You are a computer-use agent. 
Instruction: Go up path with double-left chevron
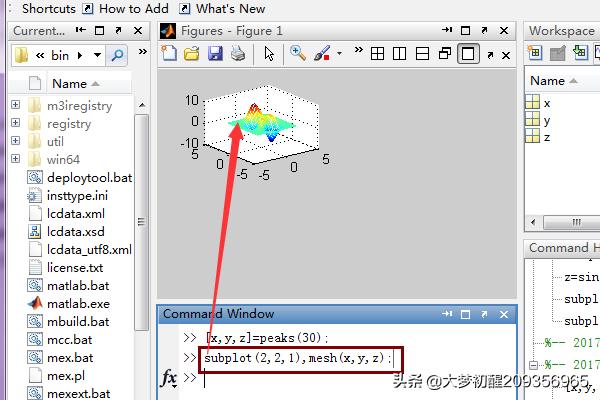pyautogui.click(x=40, y=56)
